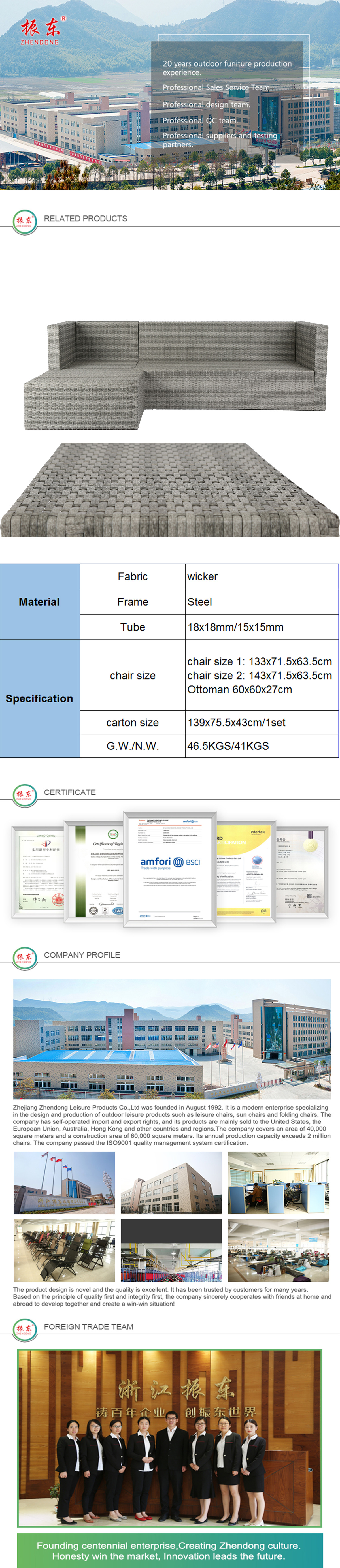Open the photo of flags at the factory gate

[64, 1183]
